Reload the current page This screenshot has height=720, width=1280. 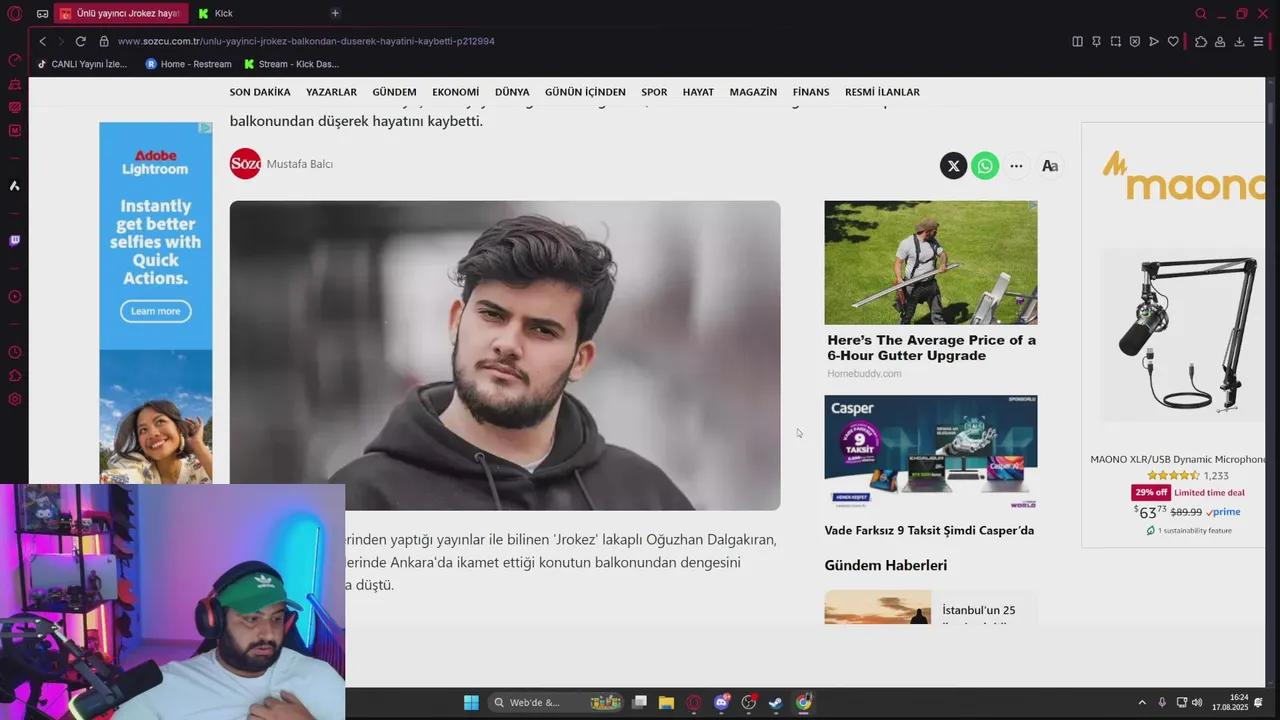pyautogui.click(x=80, y=41)
